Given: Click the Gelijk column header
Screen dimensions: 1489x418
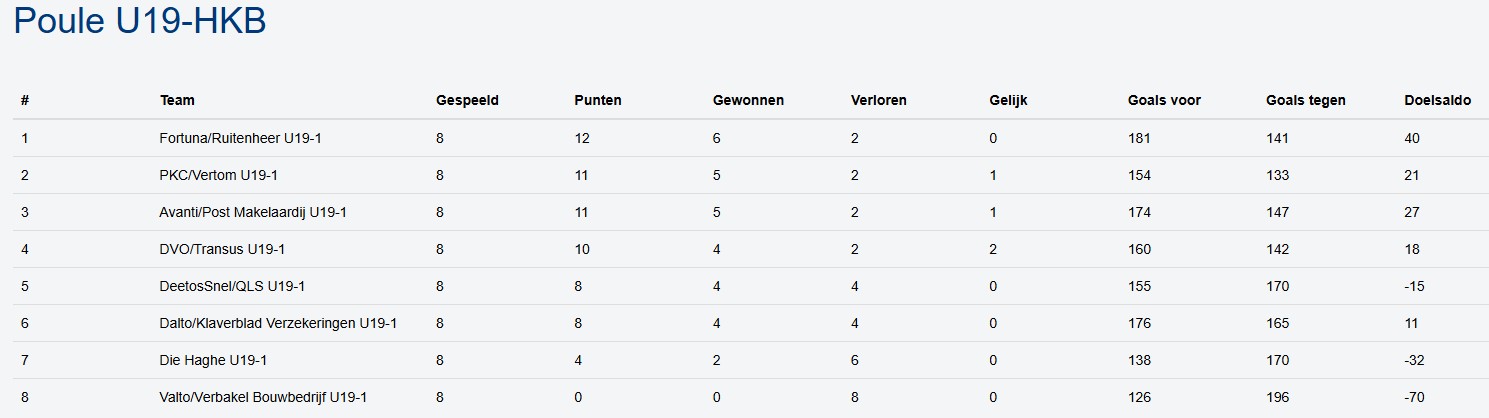Looking at the screenshot, I should (x=1008, y=100).
